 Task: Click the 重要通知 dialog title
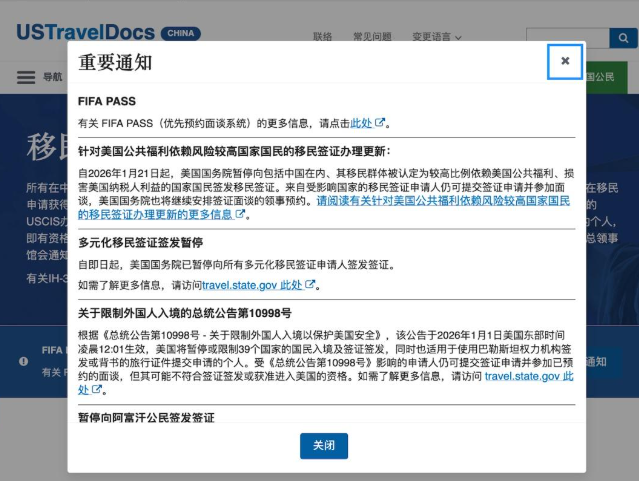point(115,62)
